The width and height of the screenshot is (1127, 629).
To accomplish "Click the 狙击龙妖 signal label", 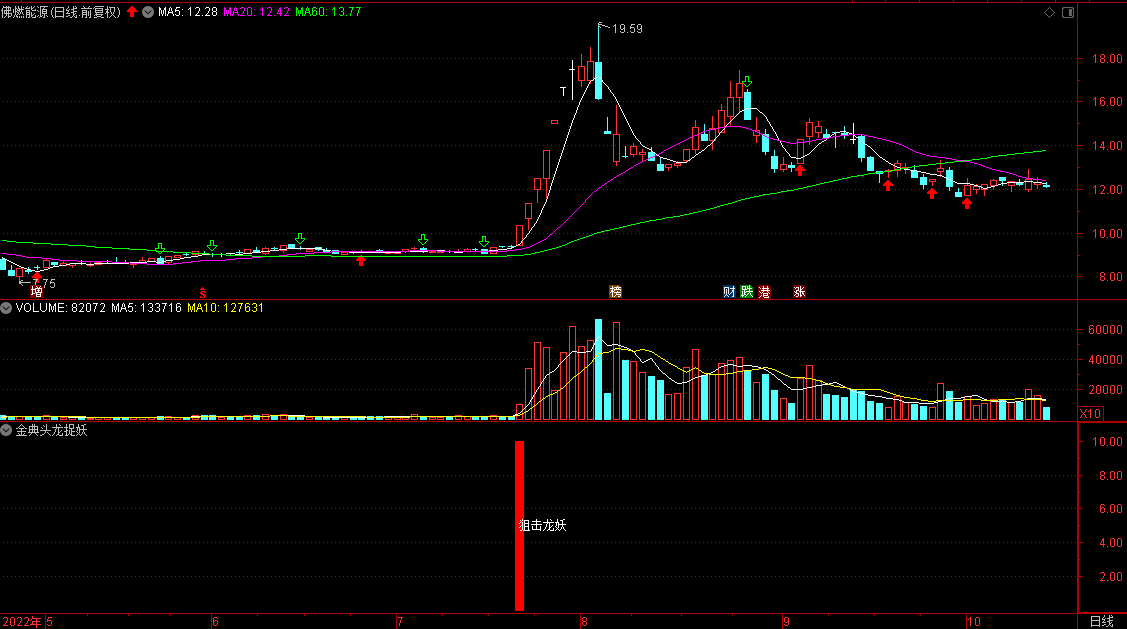I will tap(543, 525).
